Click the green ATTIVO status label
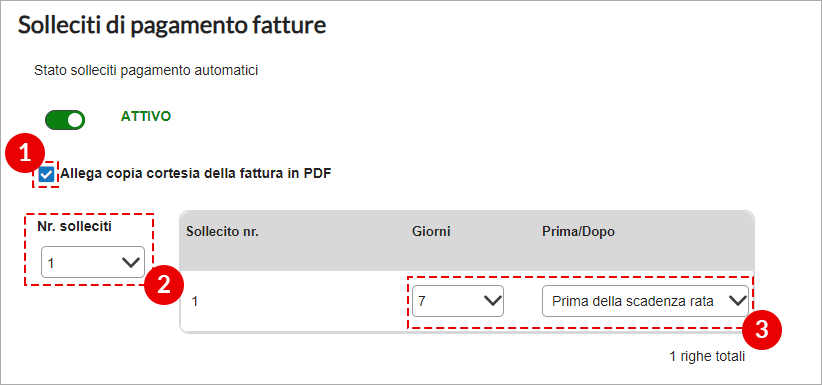 [146, 116]
